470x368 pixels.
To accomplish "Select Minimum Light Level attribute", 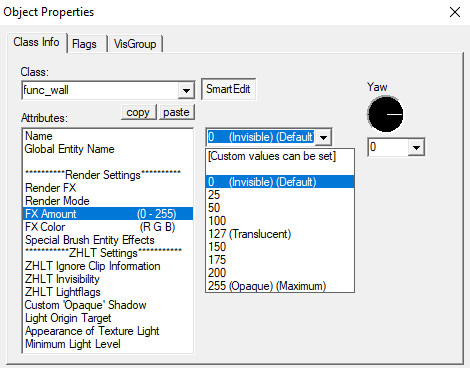I will 108,344.
